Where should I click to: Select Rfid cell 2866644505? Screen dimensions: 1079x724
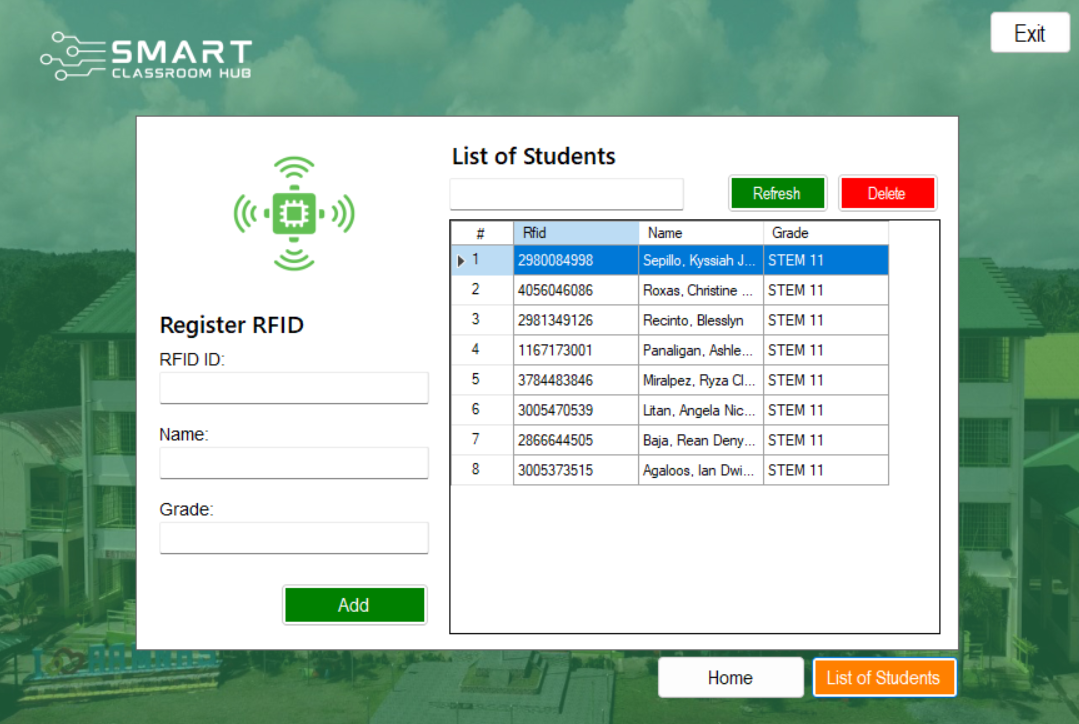click(576, 440)
